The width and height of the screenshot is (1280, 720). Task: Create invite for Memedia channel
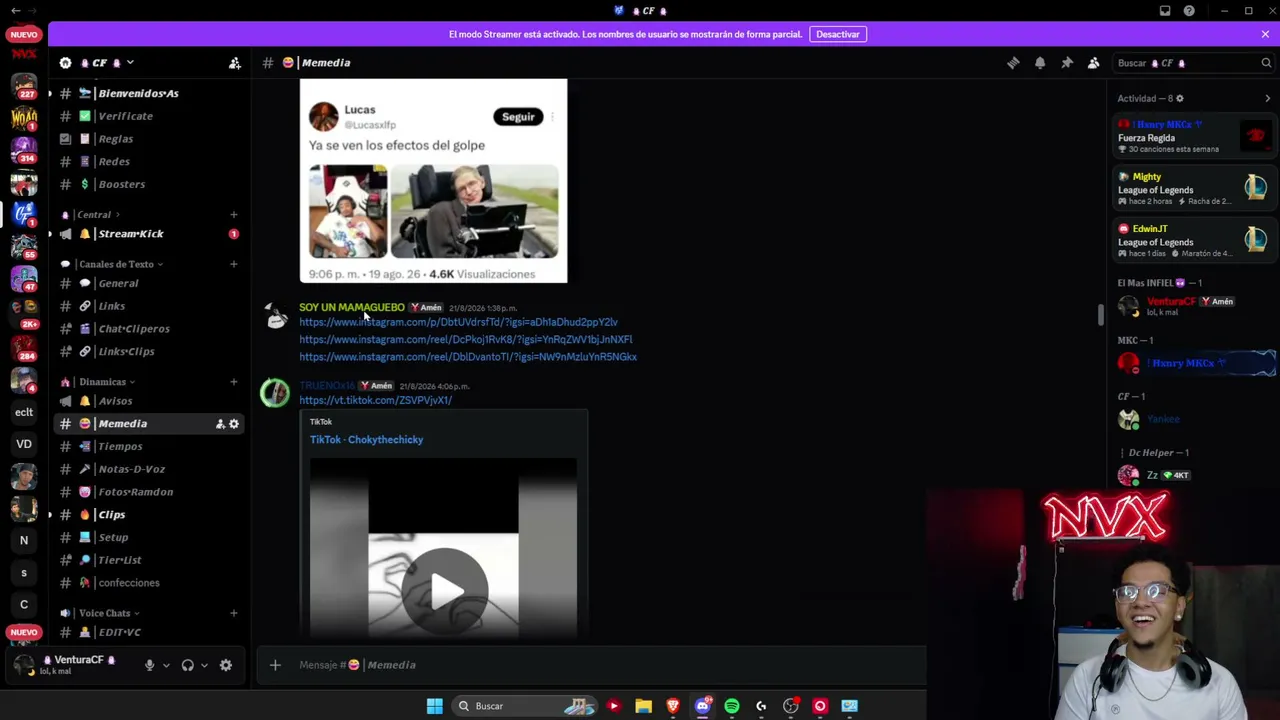point(220,424)
